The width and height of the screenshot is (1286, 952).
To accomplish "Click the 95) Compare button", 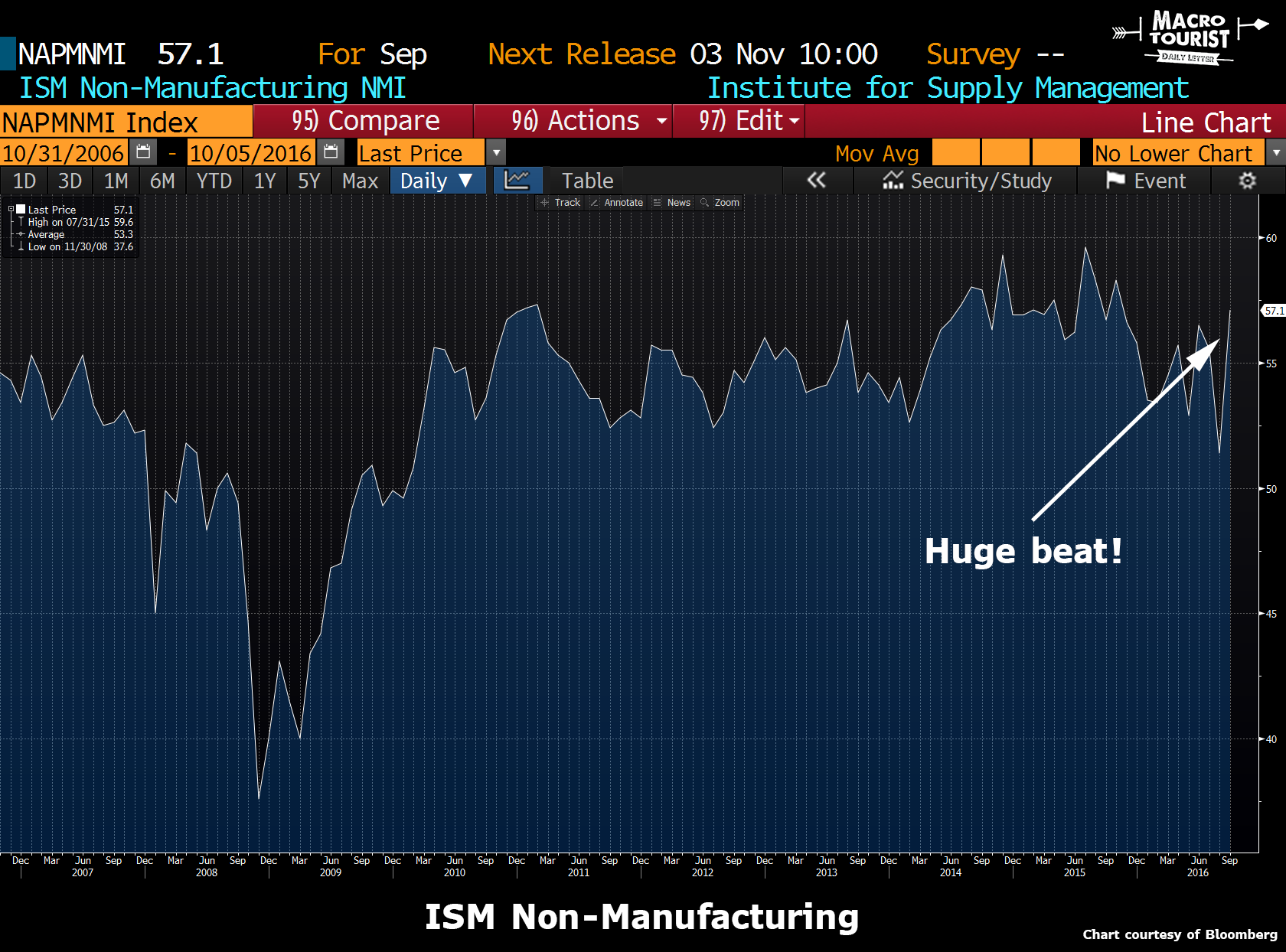I will tap(364, 121).
